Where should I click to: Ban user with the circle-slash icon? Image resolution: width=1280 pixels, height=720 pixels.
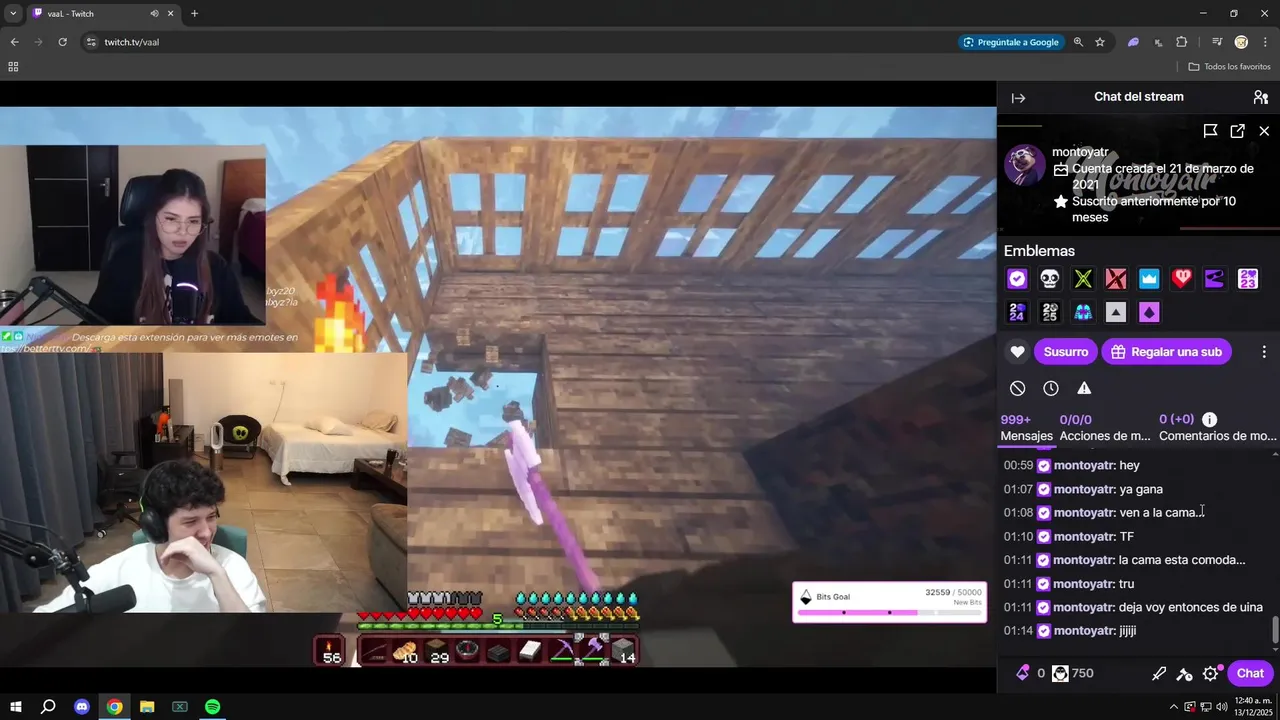click(x=1017, y=388)
